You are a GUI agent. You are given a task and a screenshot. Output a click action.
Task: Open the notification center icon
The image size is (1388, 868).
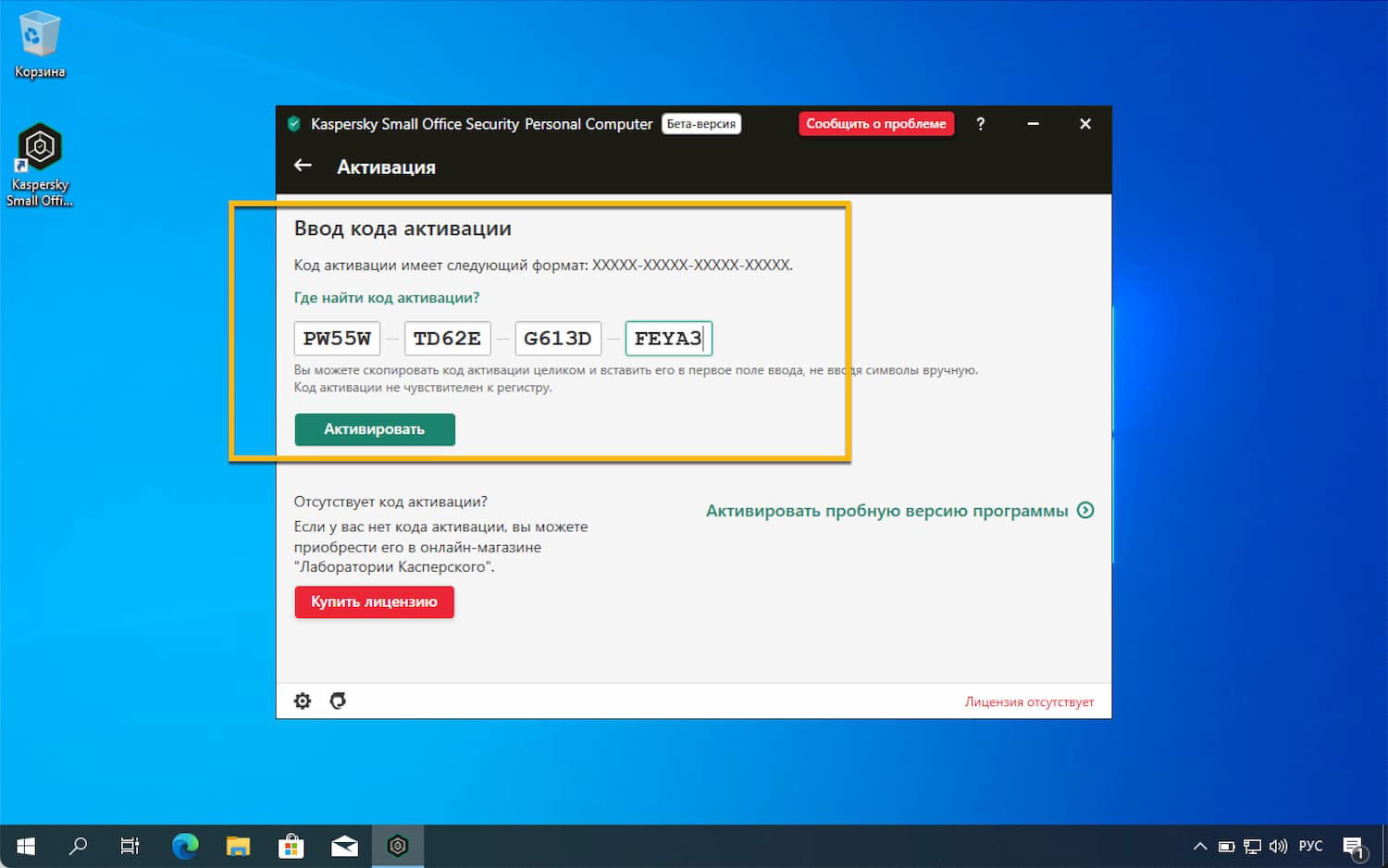[x=1354, y=847]
